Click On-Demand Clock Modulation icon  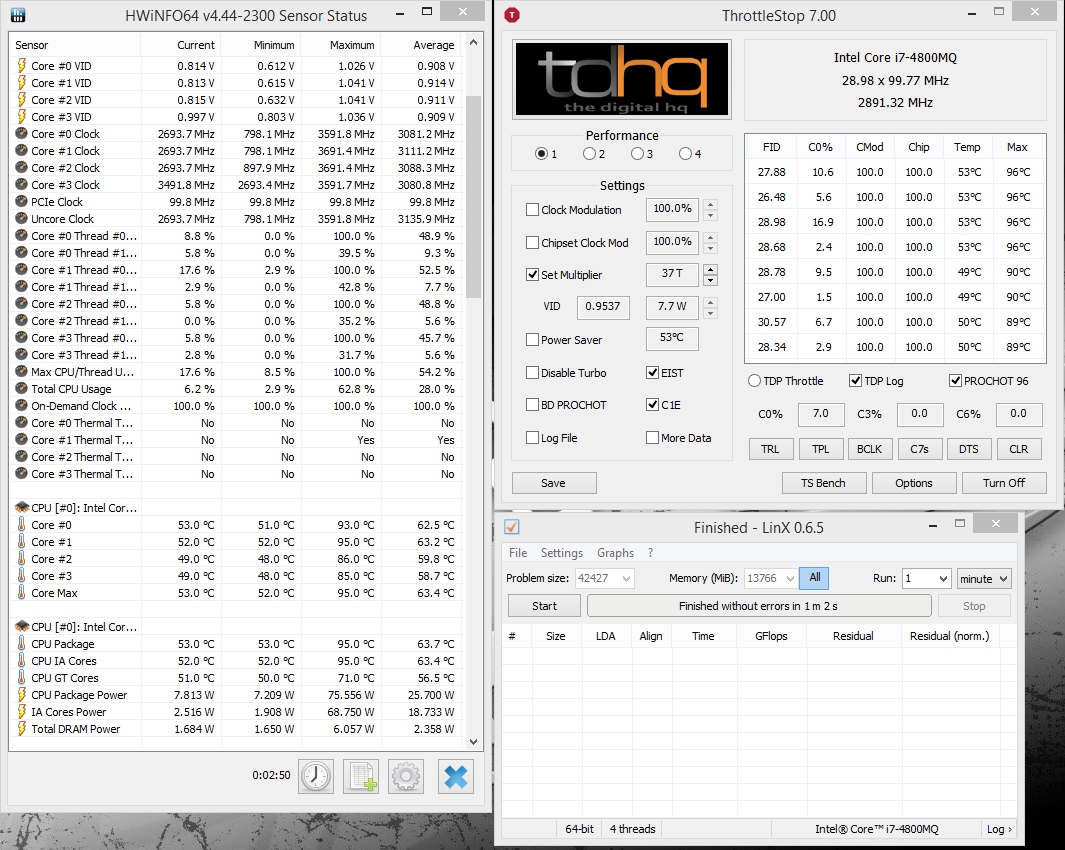coord(22,406)
